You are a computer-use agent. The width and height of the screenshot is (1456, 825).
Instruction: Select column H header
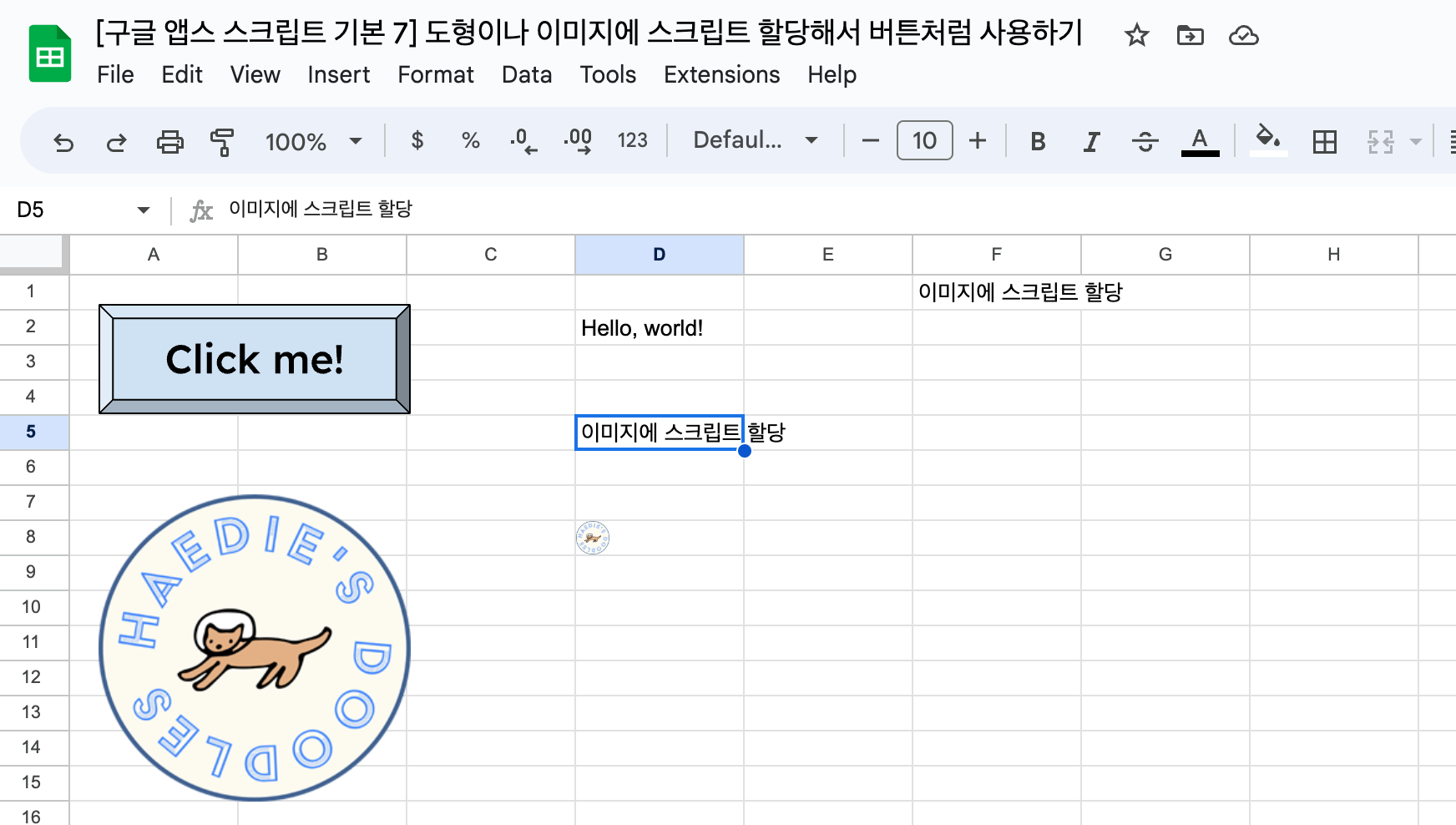tap(1334, 255)
